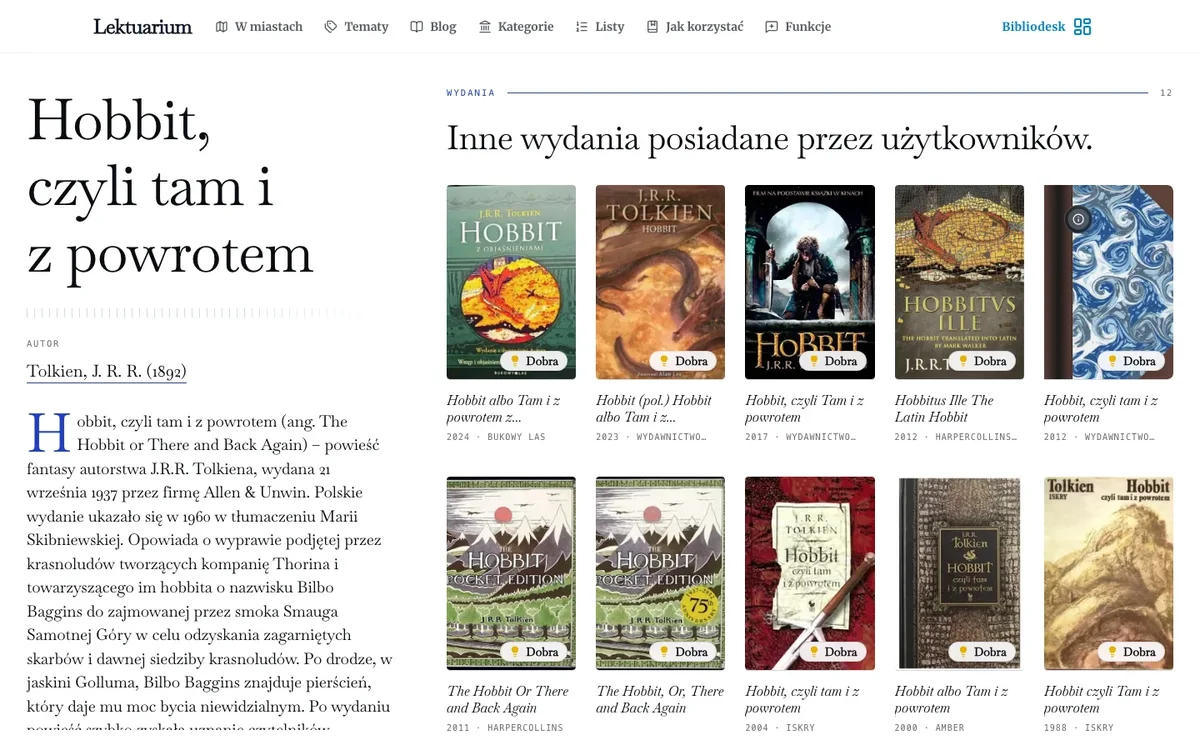Go to the Blog menu item

pyautogui.click(x=443, y=27)
